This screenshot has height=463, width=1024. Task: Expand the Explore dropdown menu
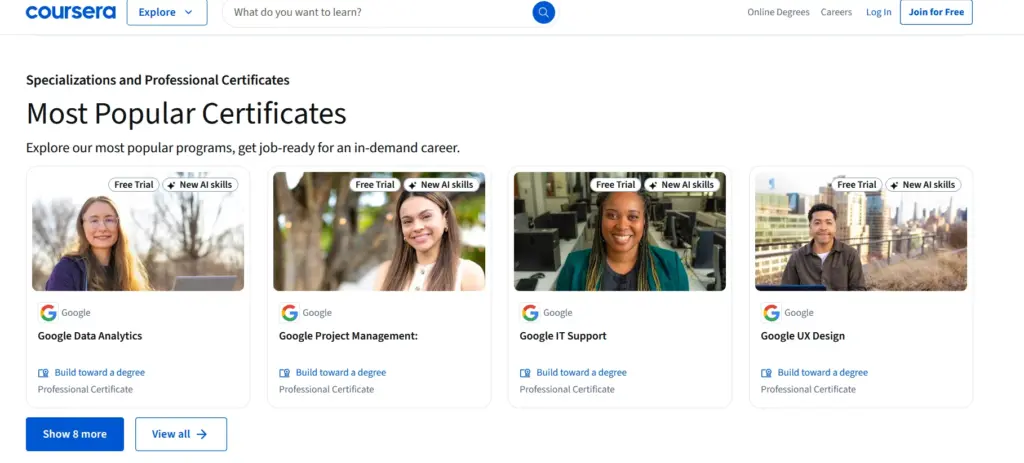pos(167,12)
